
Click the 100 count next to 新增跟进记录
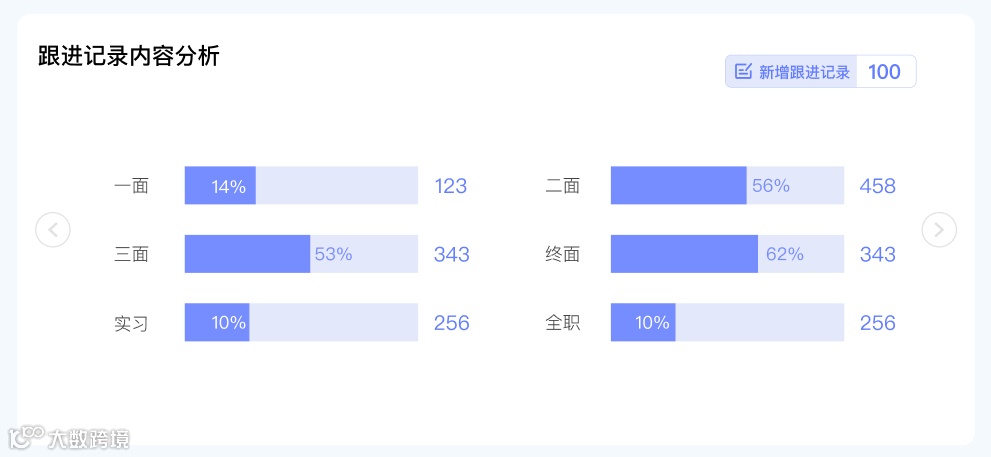(884, 71)
